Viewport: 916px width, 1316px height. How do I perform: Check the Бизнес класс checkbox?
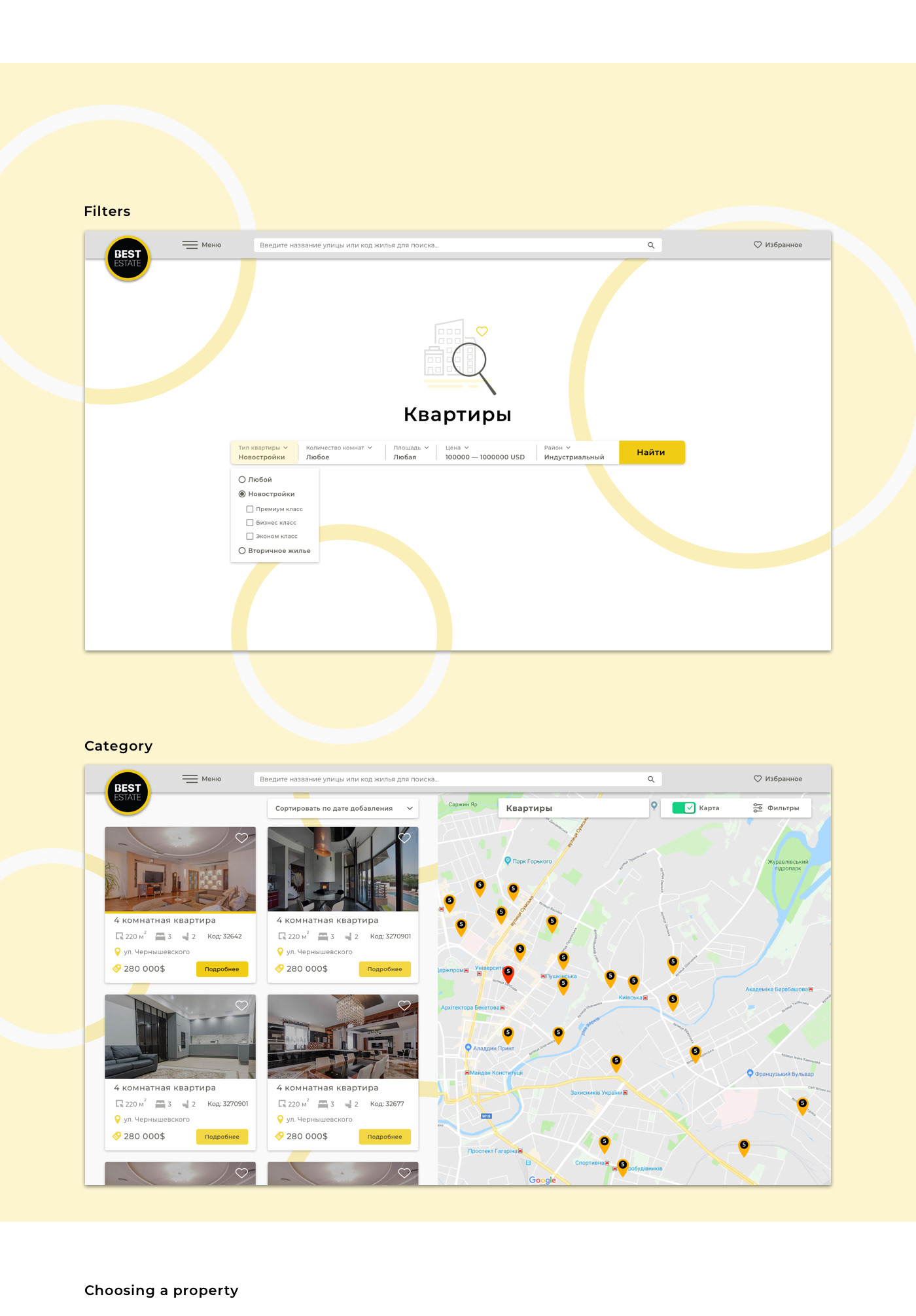tap(249, 523)
